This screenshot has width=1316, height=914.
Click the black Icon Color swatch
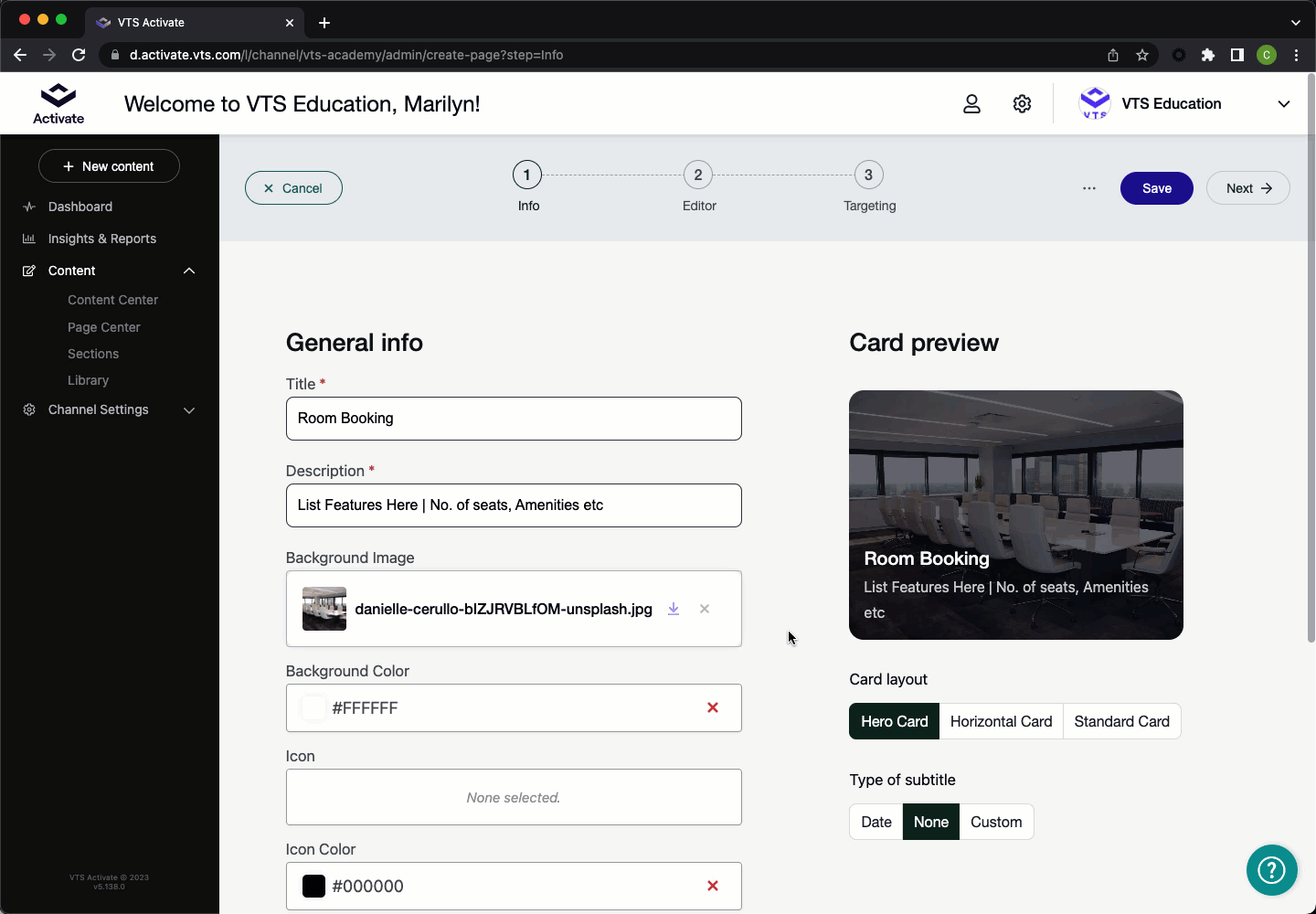(x=313, y=886)
